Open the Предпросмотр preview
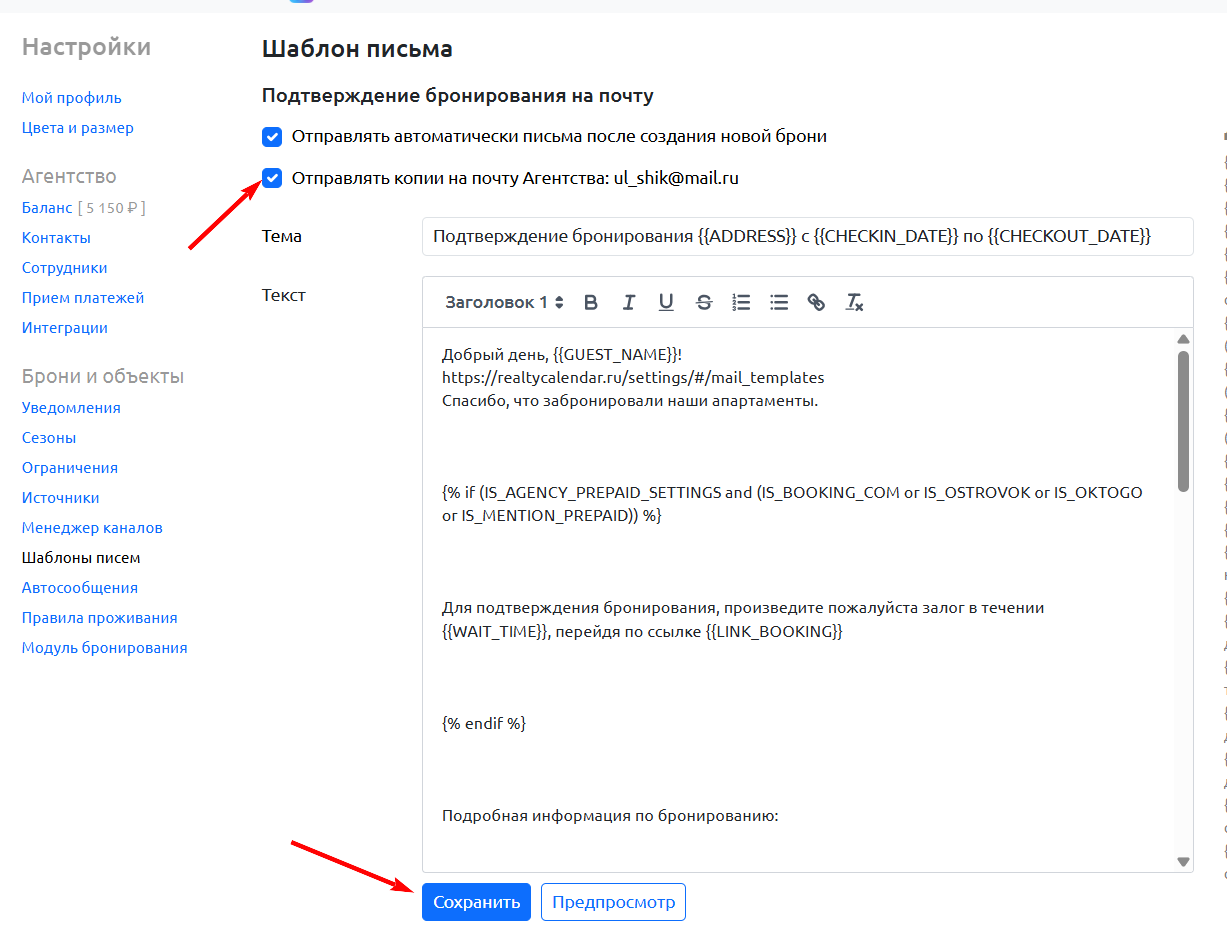Screen dimensions: 1227x931 pyautogui.click(x=613, y=902)
